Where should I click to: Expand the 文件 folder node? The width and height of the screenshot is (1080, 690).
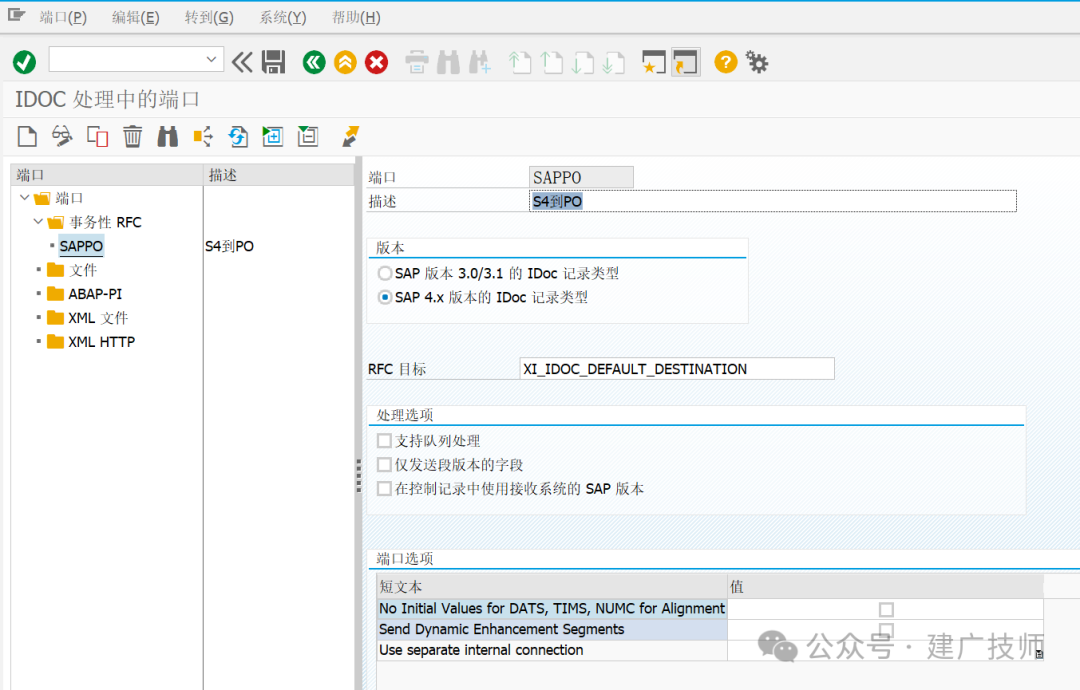(39, 270)
